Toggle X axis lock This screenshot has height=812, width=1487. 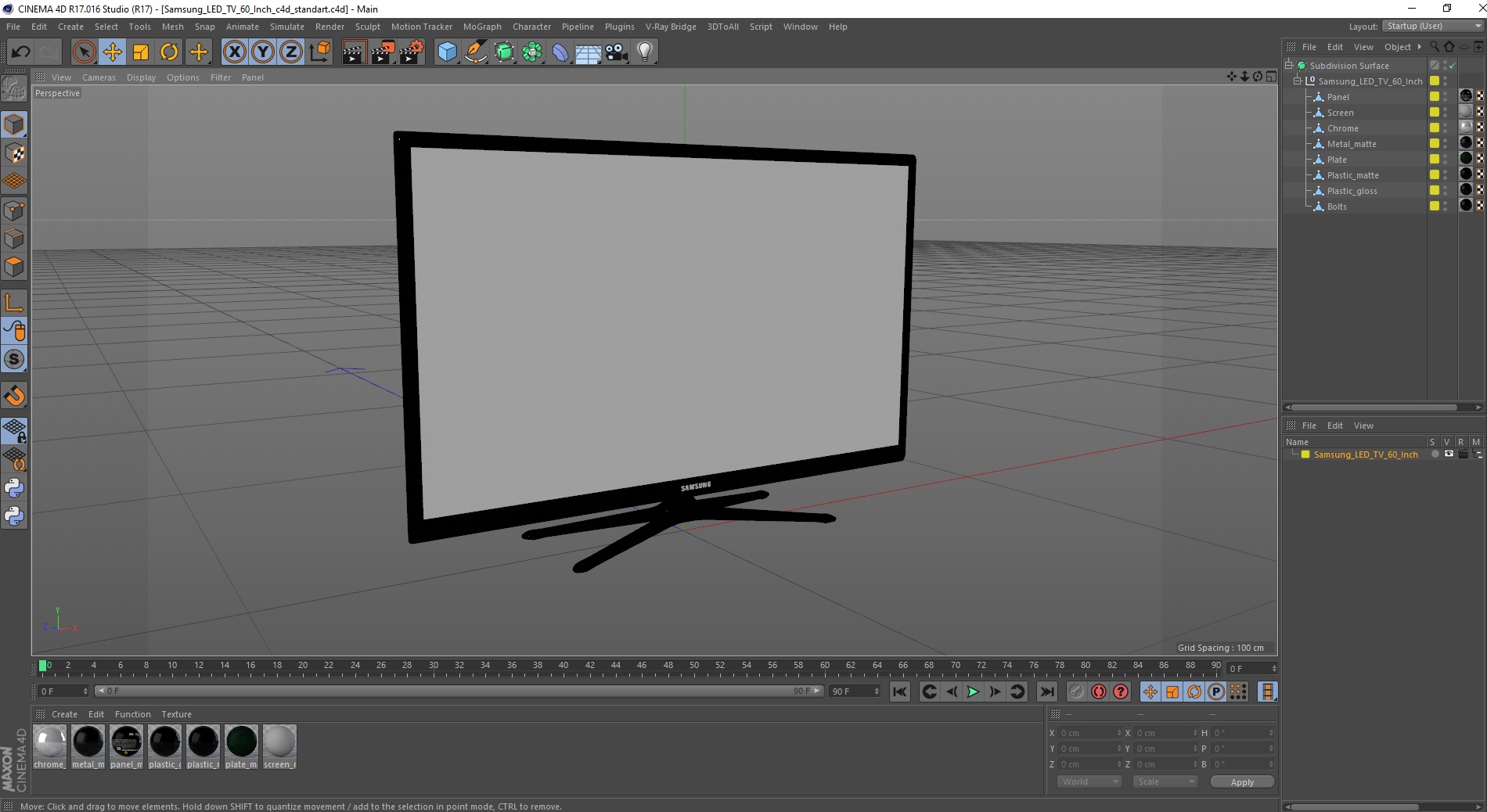coord(234,52)
